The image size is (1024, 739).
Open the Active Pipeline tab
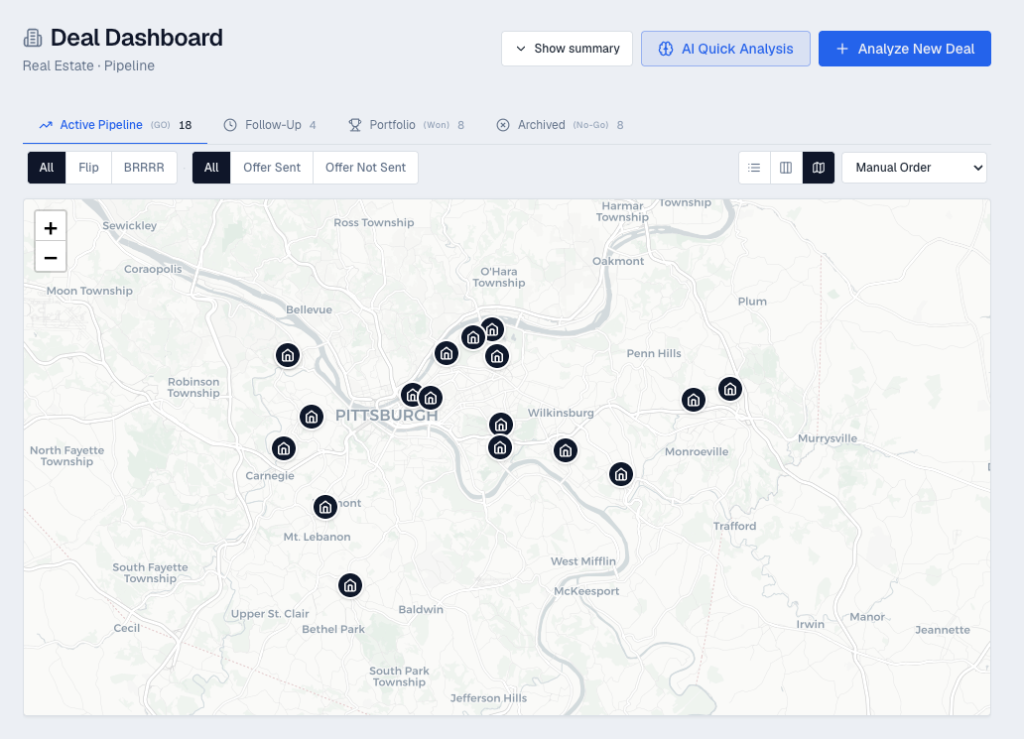pyautogui.click(x=115, y=125)
